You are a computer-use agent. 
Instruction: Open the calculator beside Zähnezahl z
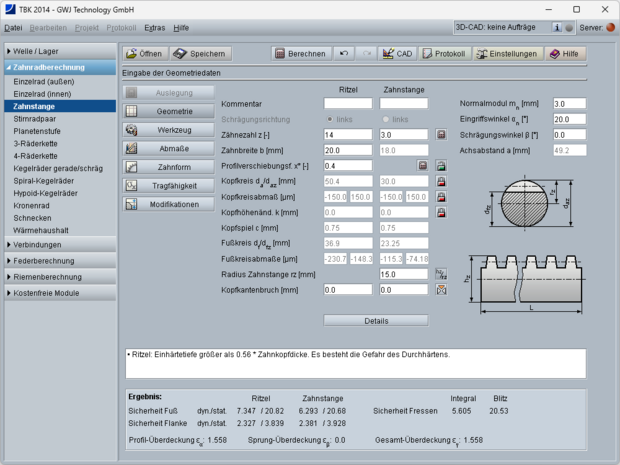pyautogui.click(x=442, y=135)
